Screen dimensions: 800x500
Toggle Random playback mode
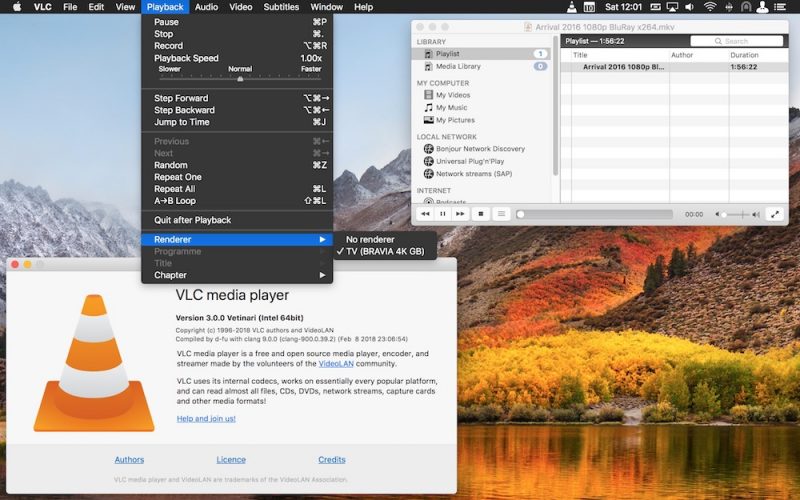click(x=237, y=165)
